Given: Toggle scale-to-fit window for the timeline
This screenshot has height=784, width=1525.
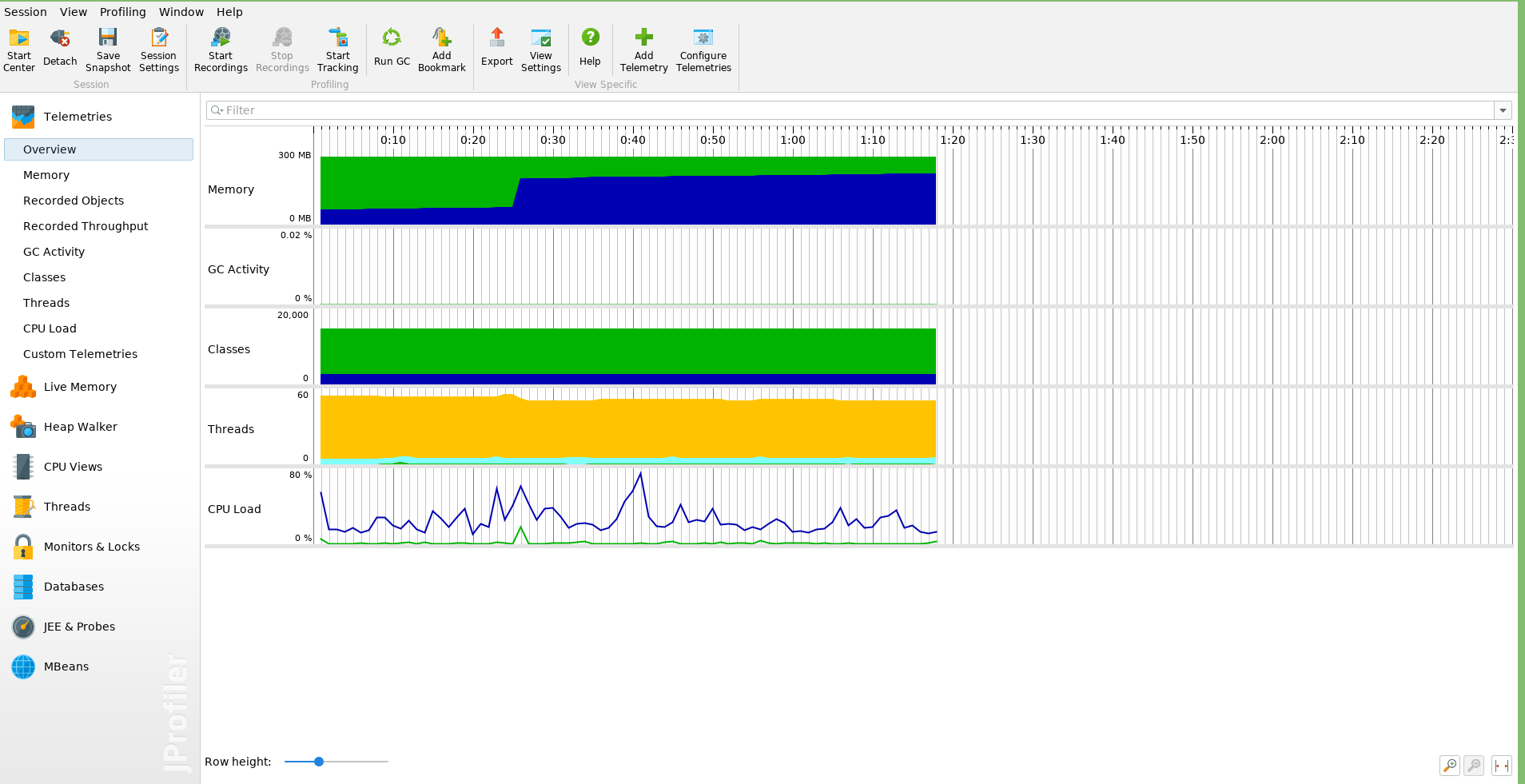Looking at the screenshot, I should 1501,766.
